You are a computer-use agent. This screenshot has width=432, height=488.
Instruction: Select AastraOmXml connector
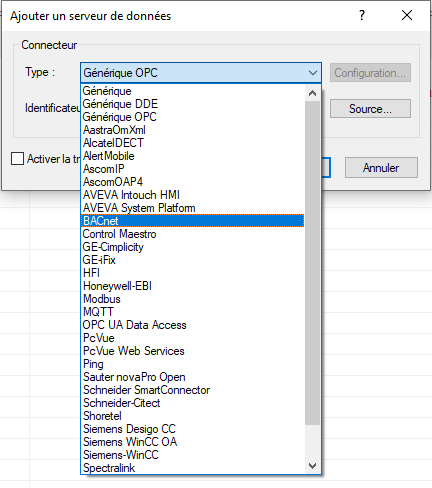point(193,130)
